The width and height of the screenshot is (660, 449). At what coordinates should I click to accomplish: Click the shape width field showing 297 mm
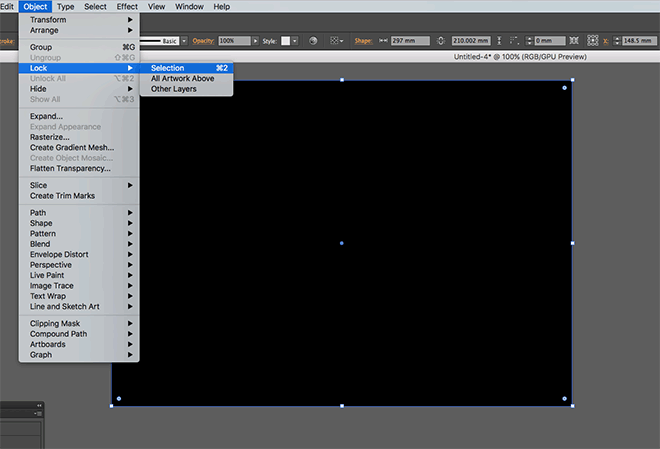pyautogui.click(x=410, y=41)
